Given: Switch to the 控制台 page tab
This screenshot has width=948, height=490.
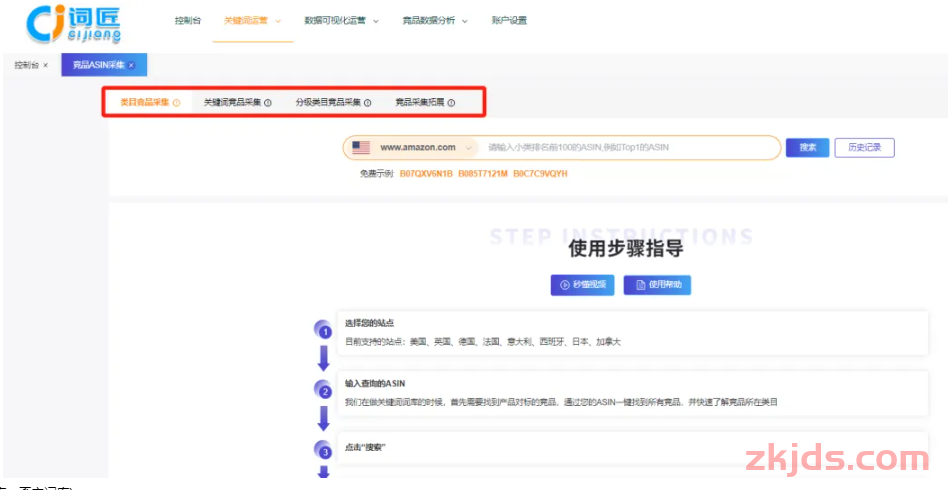Looking at the screenshot, I should pos(27,65).
